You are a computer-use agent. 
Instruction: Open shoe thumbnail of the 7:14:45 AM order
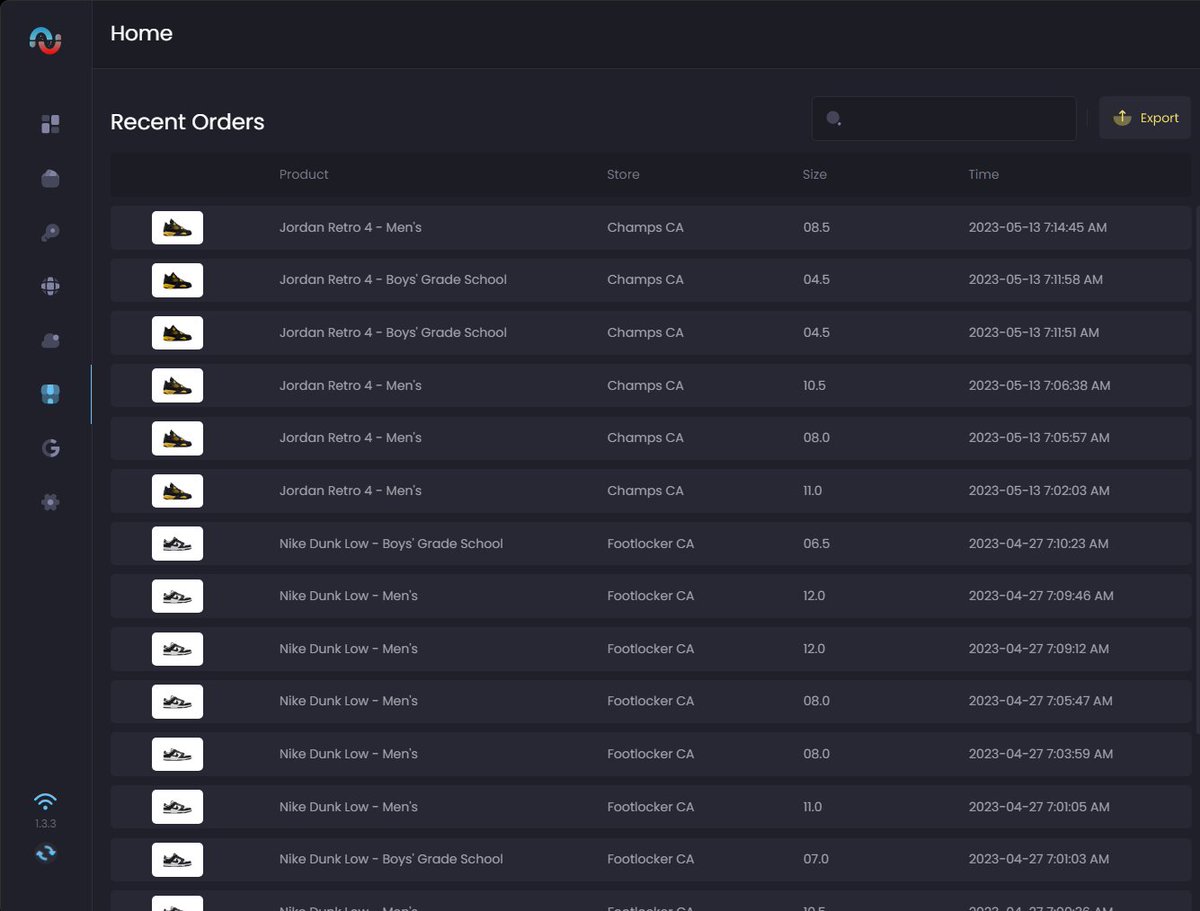(177, 227)
